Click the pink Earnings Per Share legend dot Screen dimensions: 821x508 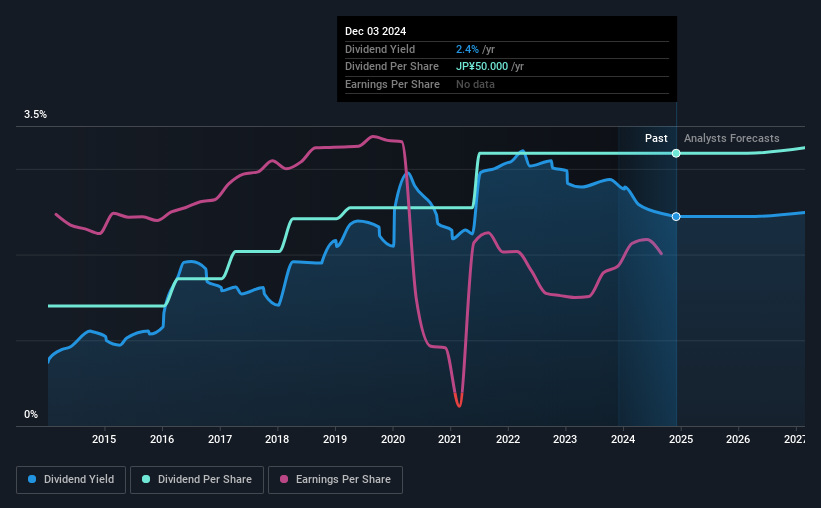[284, 479]
